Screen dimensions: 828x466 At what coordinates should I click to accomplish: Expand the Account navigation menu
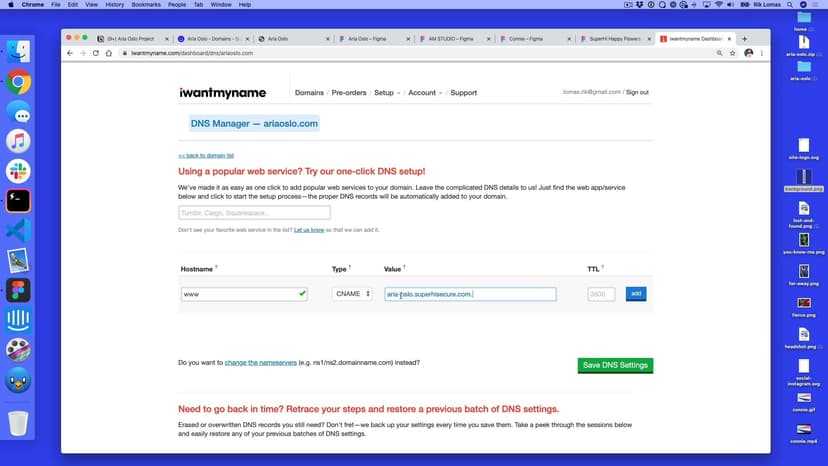click(x=424, y=93)
